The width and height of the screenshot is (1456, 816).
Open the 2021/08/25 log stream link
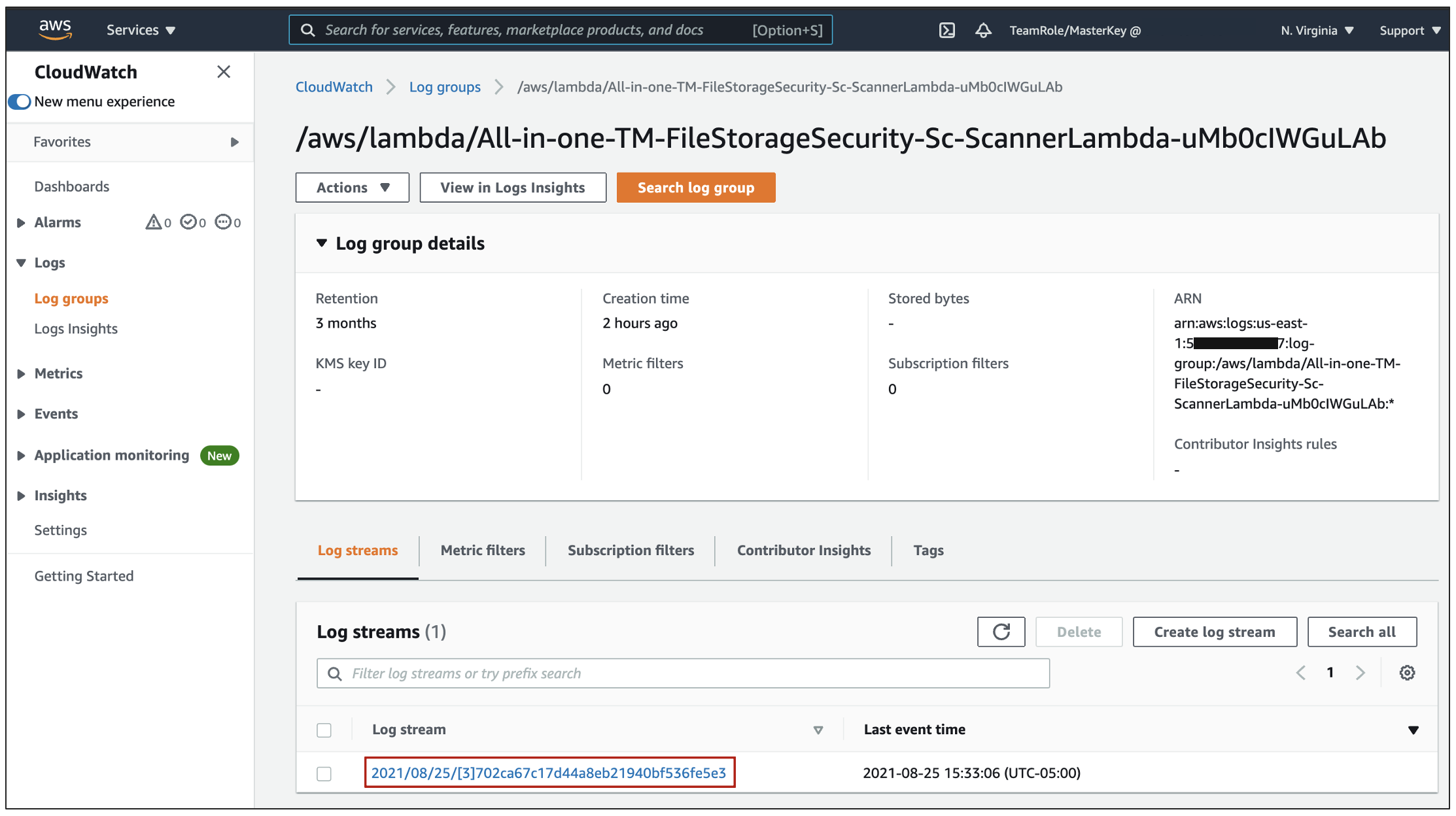click(549, 773)
